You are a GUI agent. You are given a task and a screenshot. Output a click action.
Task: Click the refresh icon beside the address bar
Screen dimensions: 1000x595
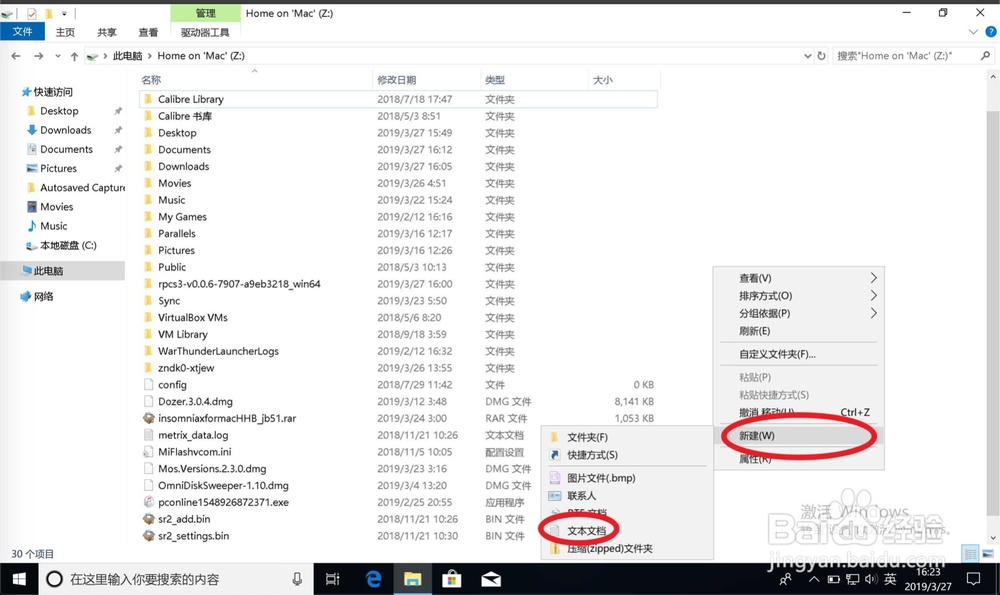point(821,56)
